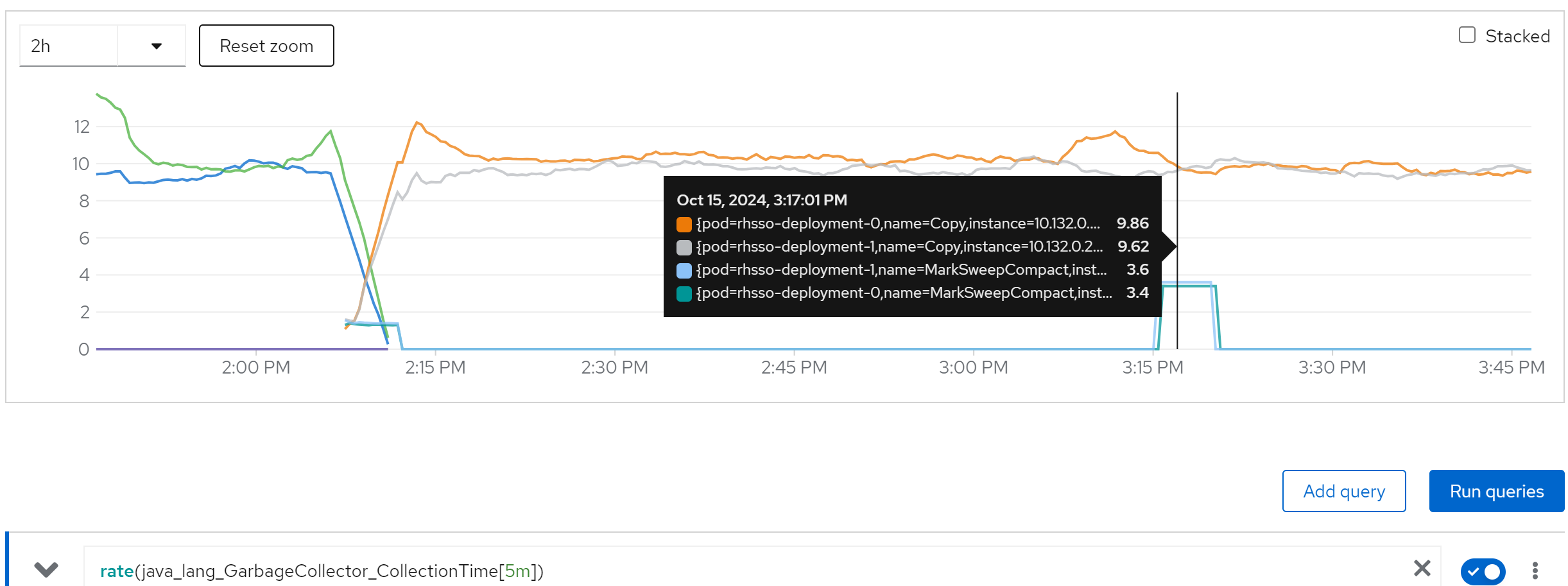Click the 2h time span text field
The height and width of the screenshot is (586, 1568).
tap(69, 46)
